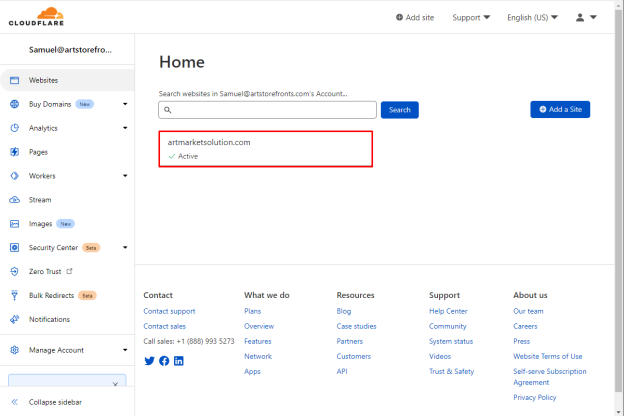
Task: Open the user profile account menu
Action: click(x=586, y=18)
